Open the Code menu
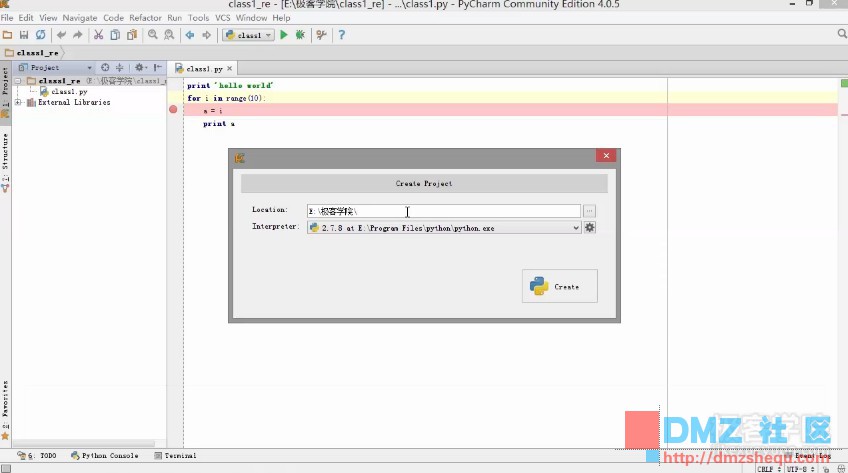The height and width of the screenshot is (473, 848). click(114, 18)
